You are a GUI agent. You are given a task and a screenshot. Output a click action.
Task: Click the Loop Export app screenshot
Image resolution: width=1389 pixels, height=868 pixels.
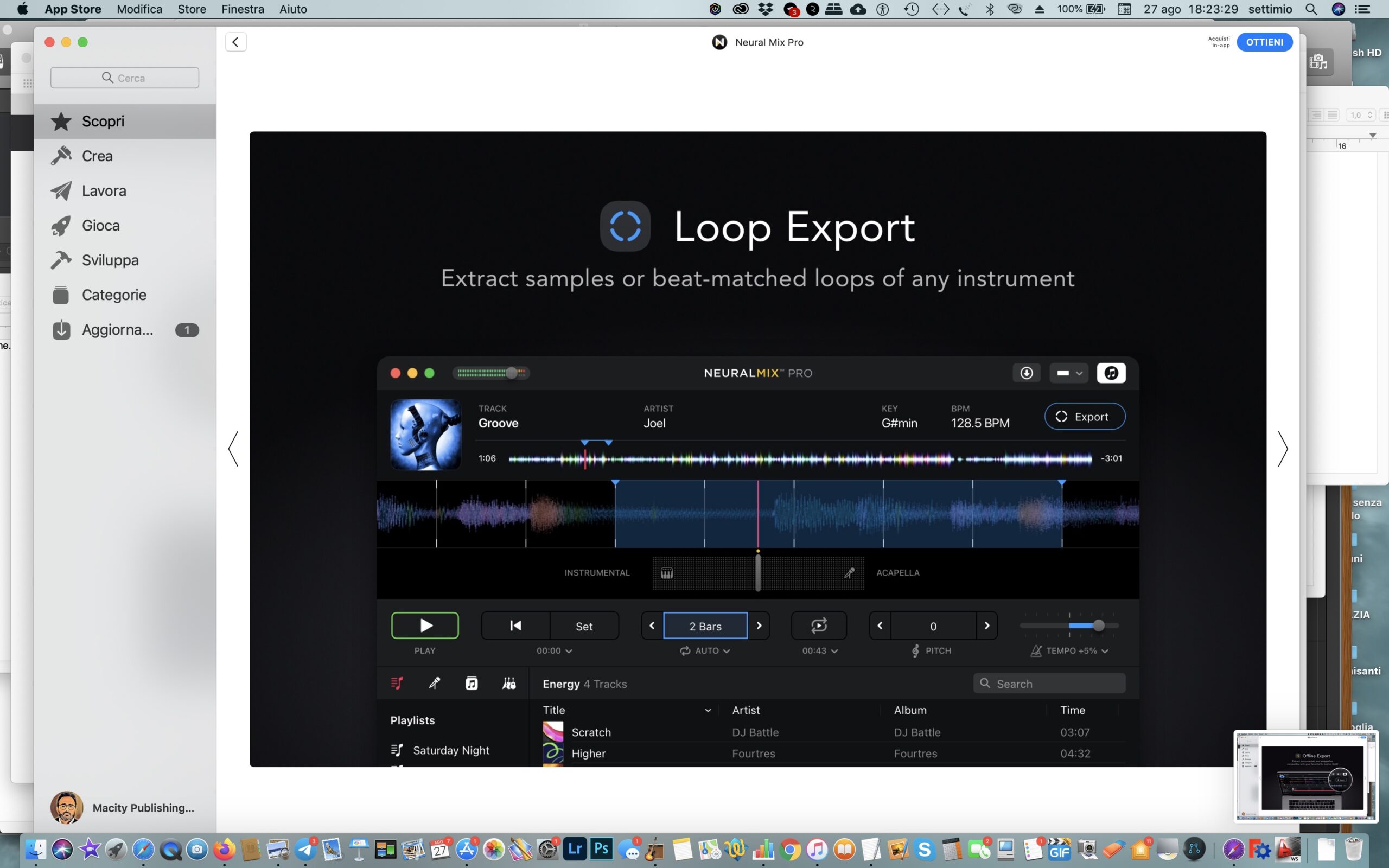[757, 449]
